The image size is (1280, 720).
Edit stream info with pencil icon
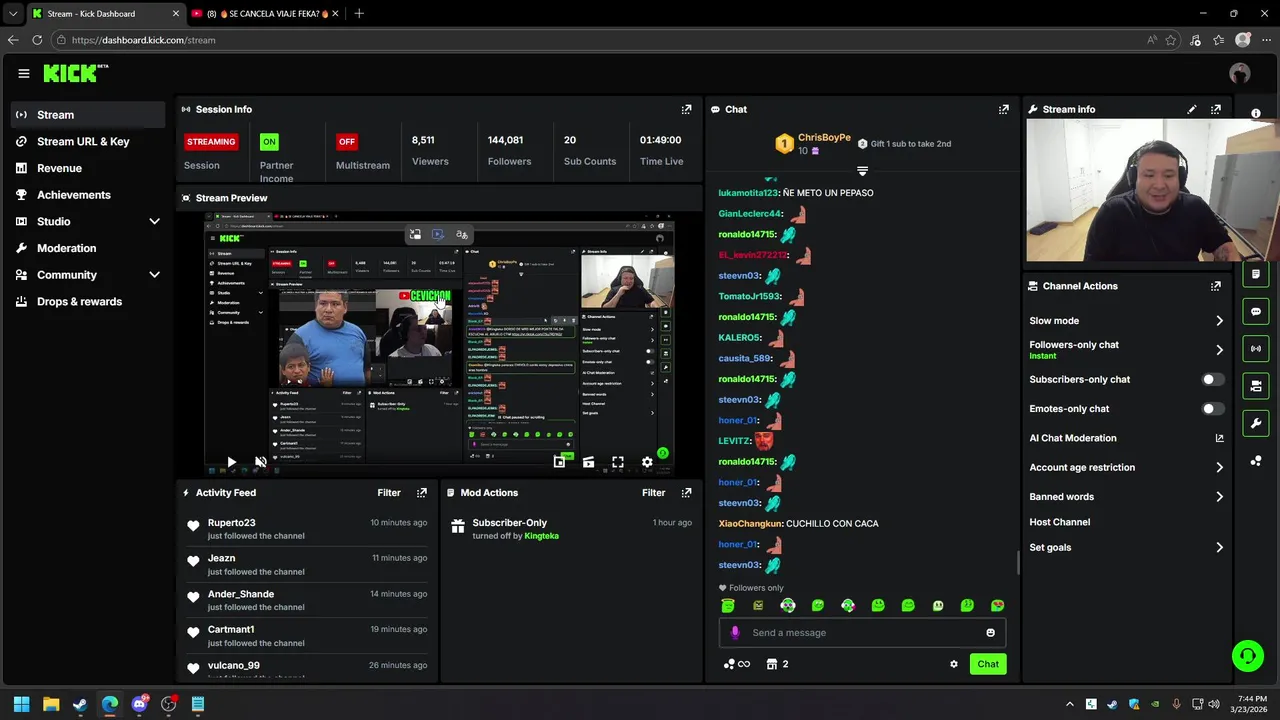1191,109
